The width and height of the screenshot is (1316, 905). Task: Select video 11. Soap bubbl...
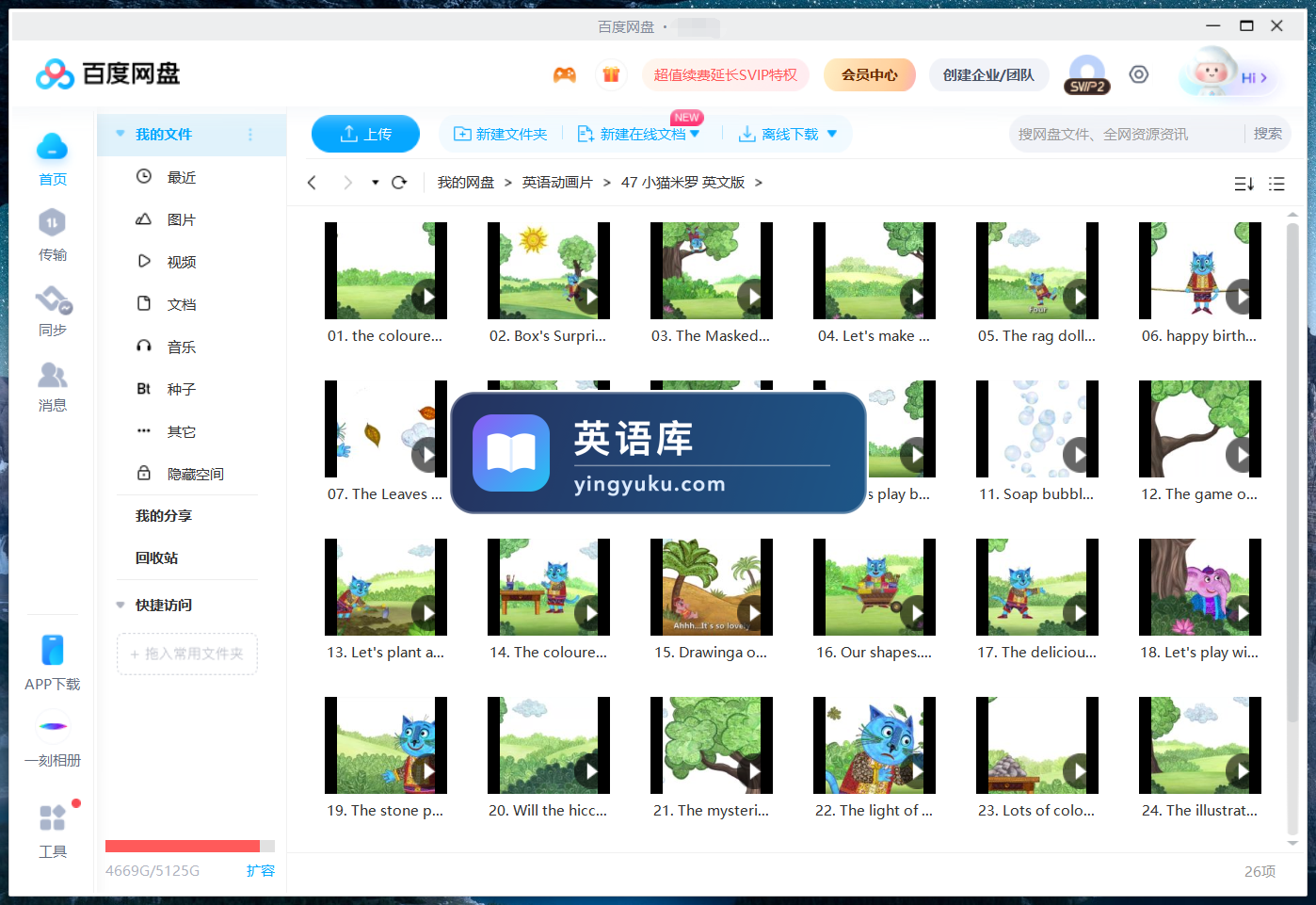pos(1037,429)
